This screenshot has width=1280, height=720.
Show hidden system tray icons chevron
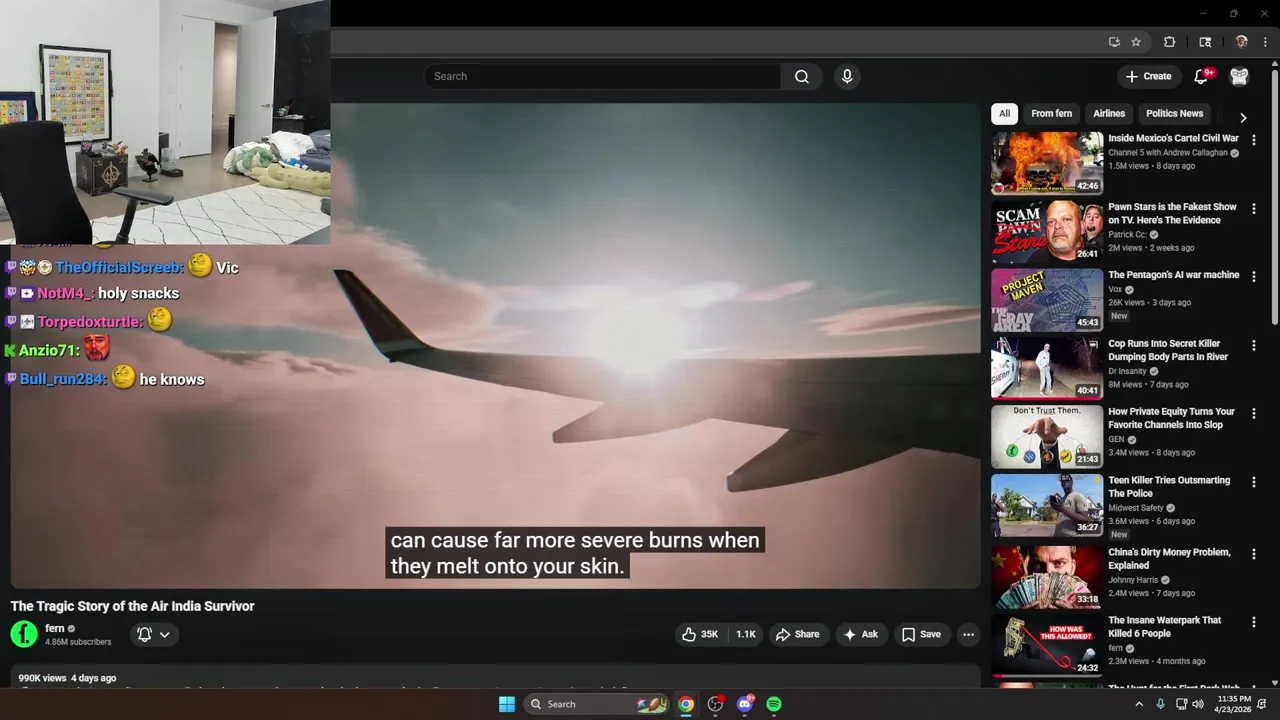[1138, 704]
